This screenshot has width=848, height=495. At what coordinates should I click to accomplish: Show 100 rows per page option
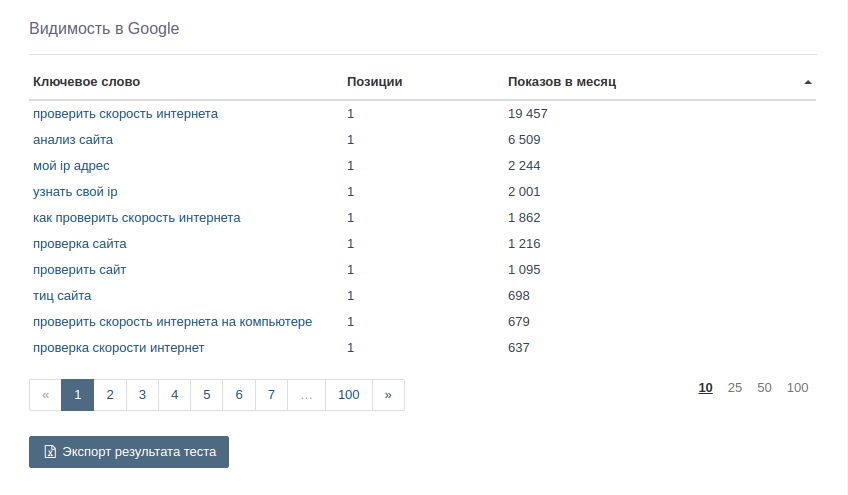(x=797, y=388)
